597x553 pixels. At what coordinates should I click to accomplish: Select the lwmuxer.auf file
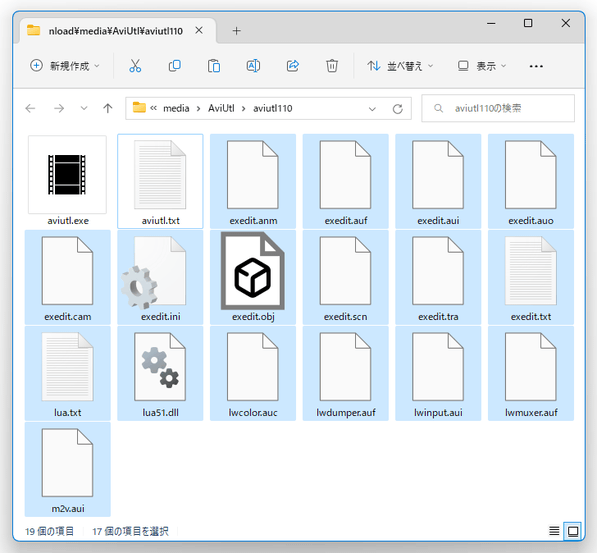(531, 373)
